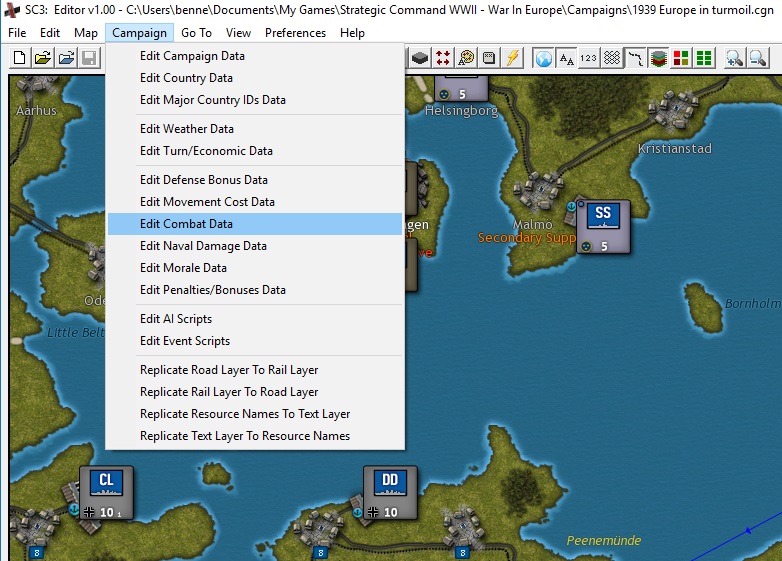The image size is (782, 561).
Task: Open the File menu
Action: coord(17,33)
